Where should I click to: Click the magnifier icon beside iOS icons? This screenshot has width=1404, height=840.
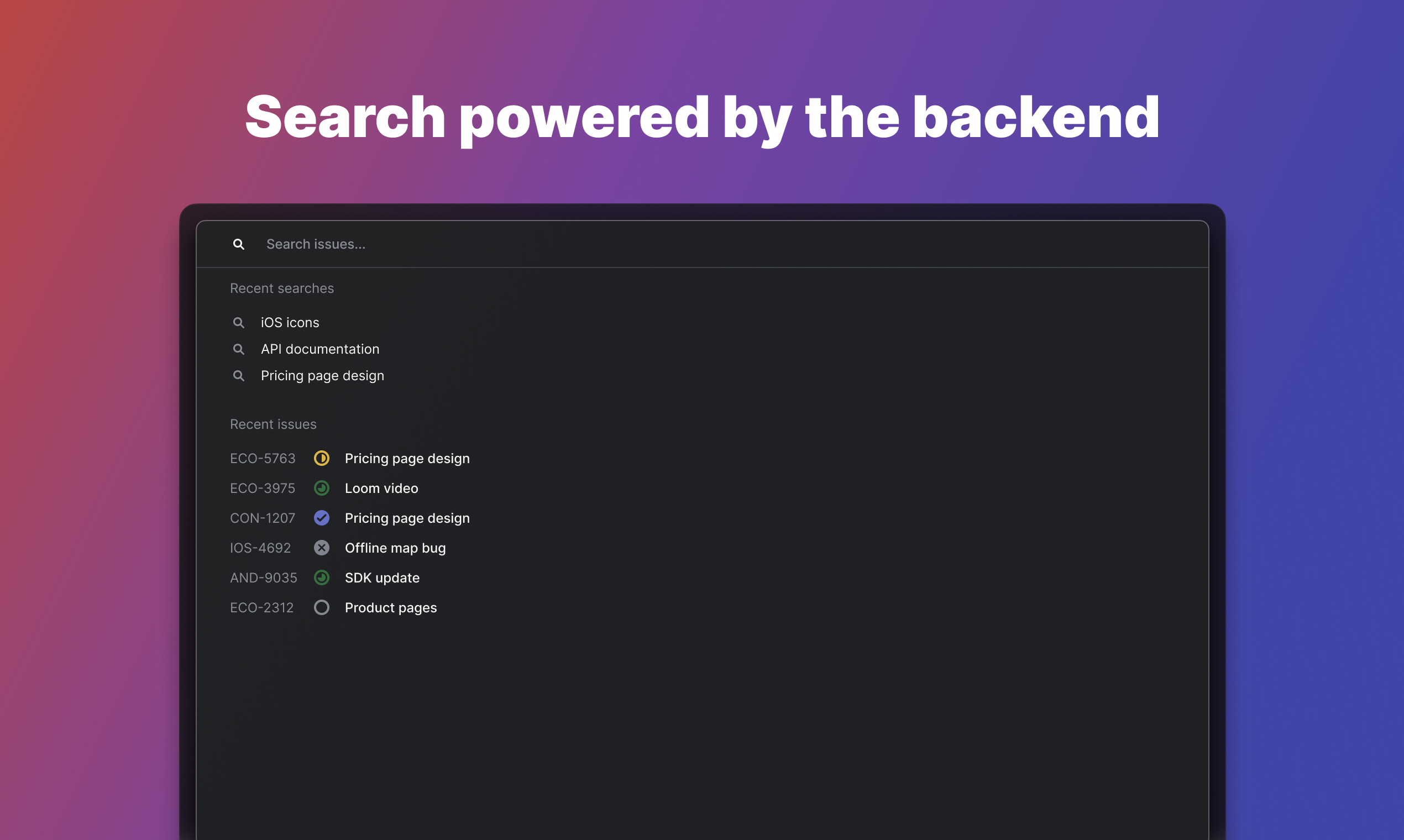(238, 323)
